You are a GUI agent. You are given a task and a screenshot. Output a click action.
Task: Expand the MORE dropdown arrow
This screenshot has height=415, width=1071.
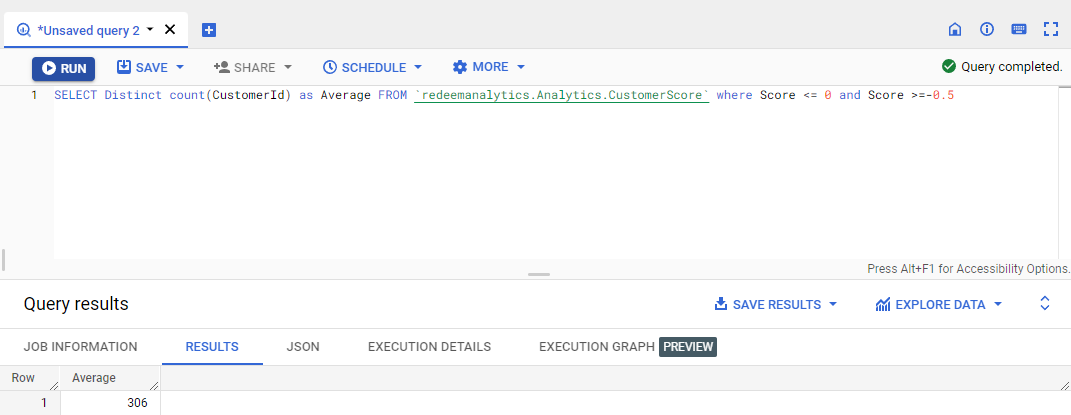point(520,67)
